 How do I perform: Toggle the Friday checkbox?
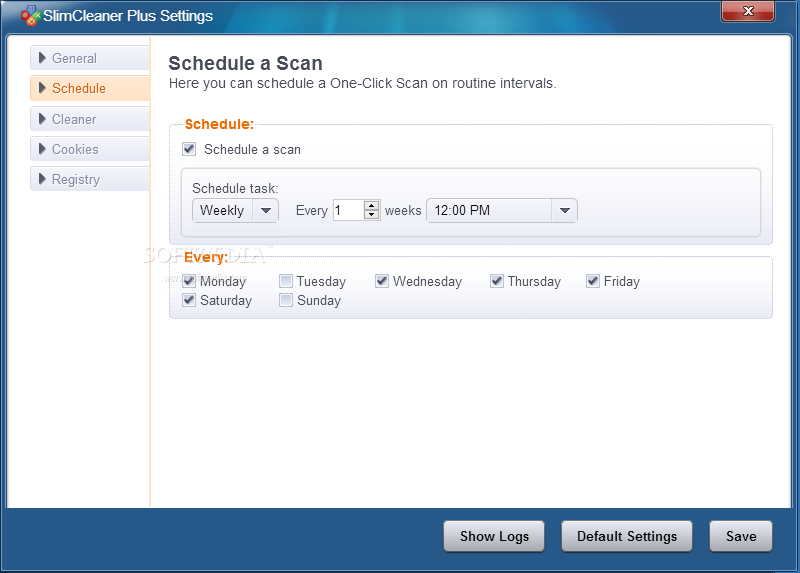point(593,281)
